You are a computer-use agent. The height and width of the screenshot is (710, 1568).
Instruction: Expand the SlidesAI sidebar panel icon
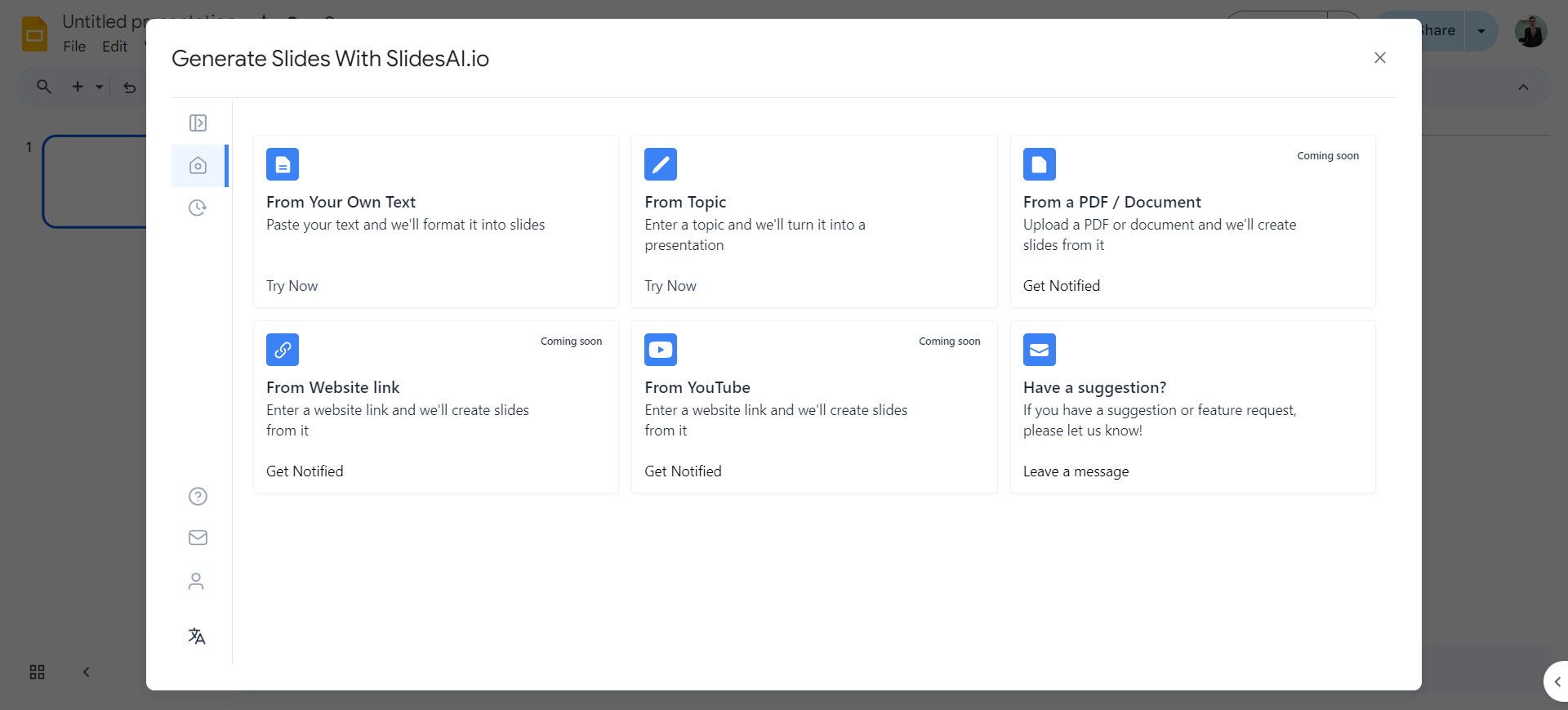(198, 123)
